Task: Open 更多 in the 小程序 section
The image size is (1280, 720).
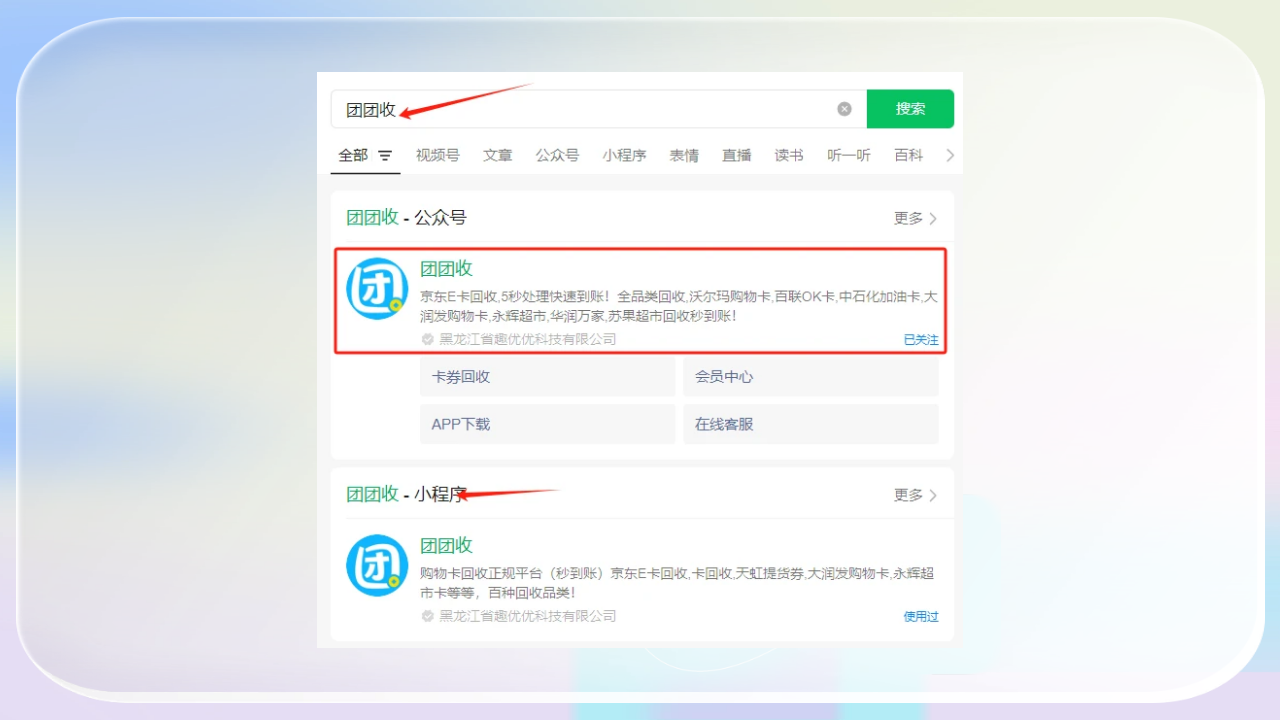Action: pos(915,495)
